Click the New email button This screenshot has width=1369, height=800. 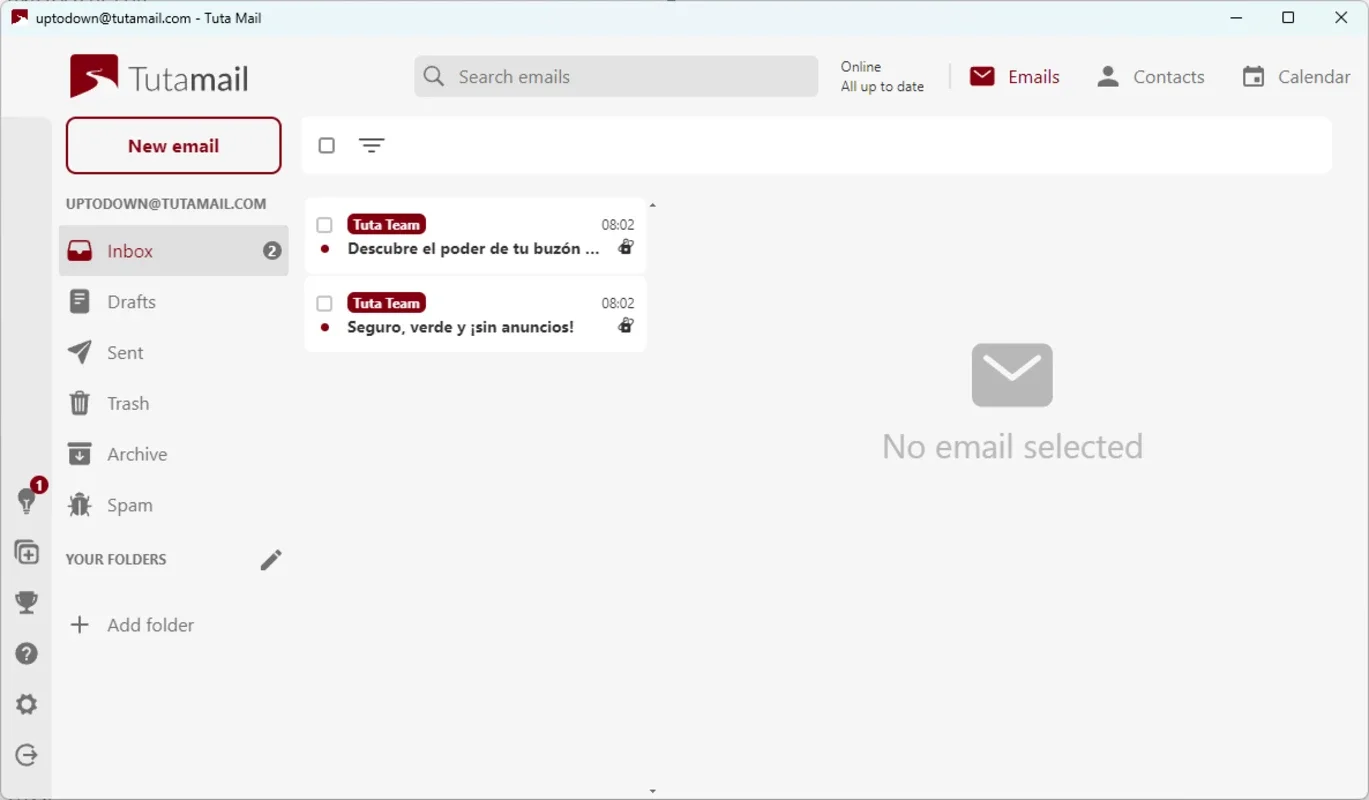tap(174, 146)
